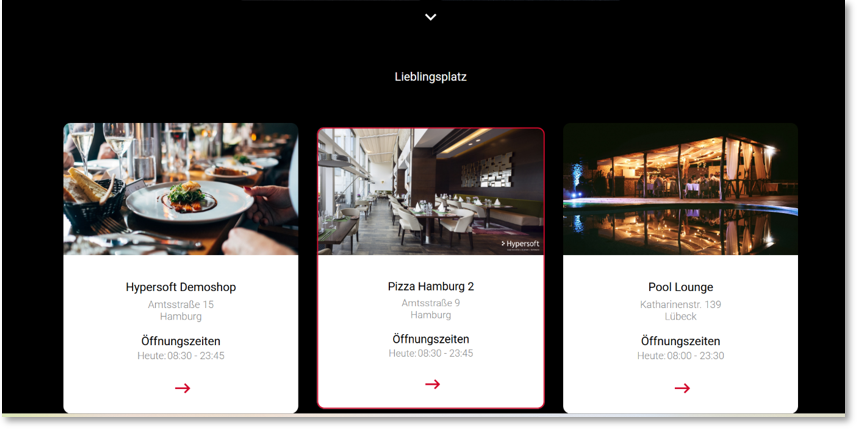Screen dimensions: 858x431
Task: Click Katharinenstr. 139 Lübeck address
Action: tap(680, 310)
